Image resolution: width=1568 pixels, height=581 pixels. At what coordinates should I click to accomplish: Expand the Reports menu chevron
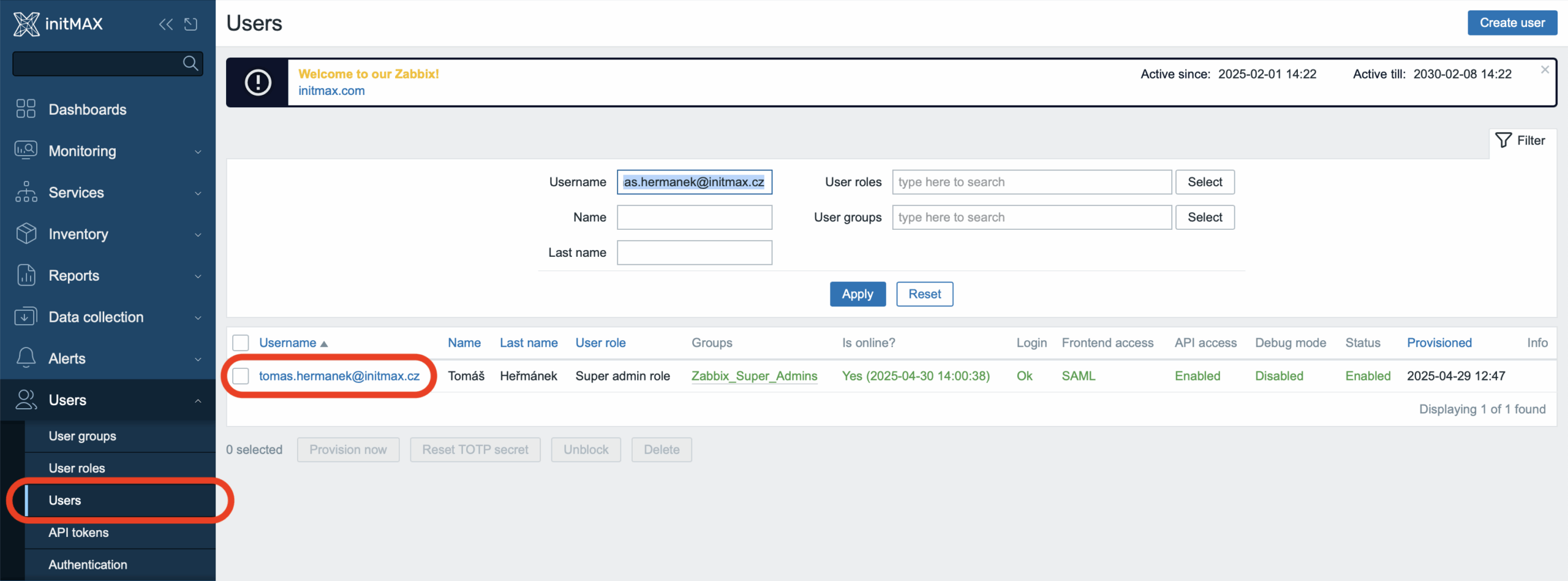[198, 276]
